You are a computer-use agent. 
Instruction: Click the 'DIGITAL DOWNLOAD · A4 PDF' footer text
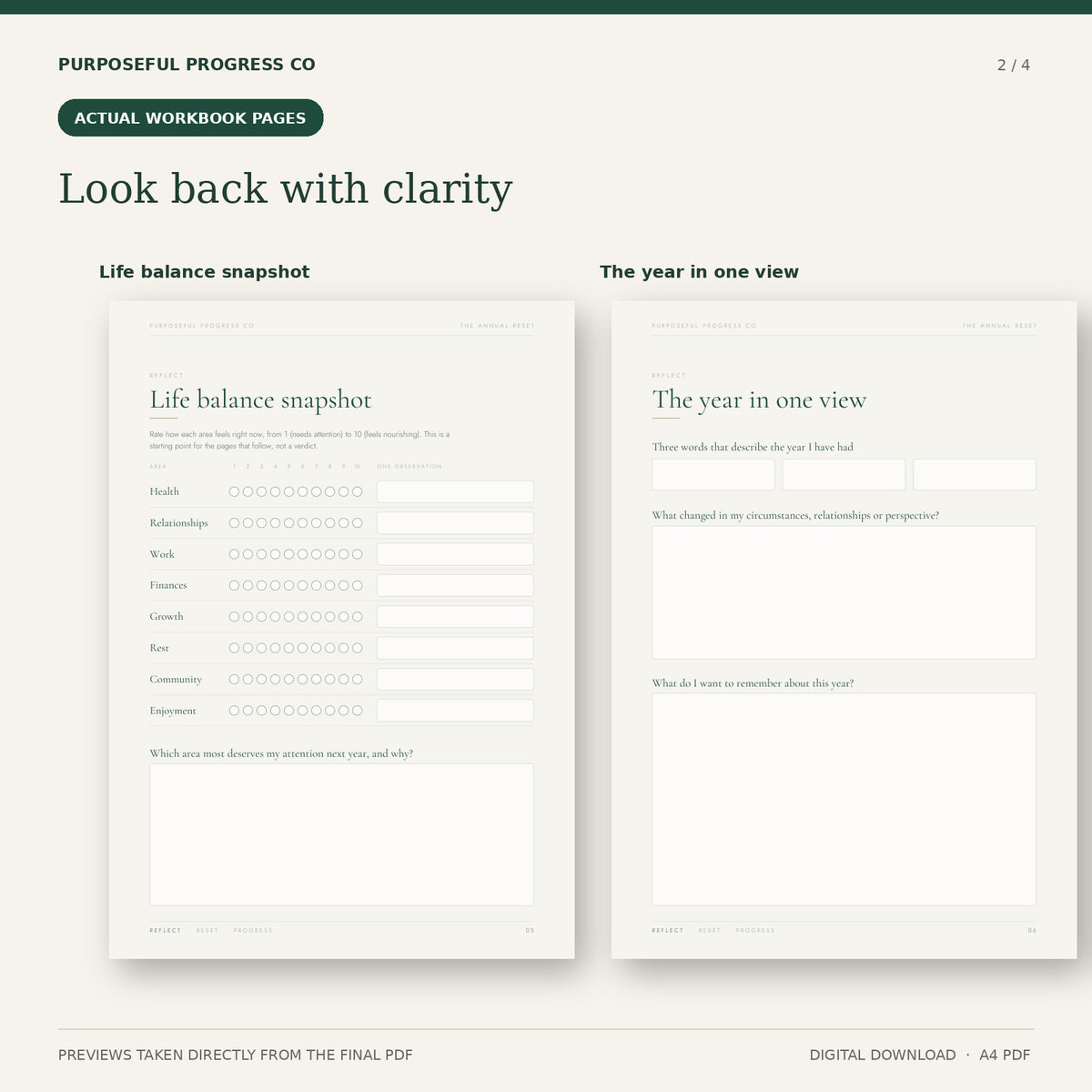[x=920, y=1056]
